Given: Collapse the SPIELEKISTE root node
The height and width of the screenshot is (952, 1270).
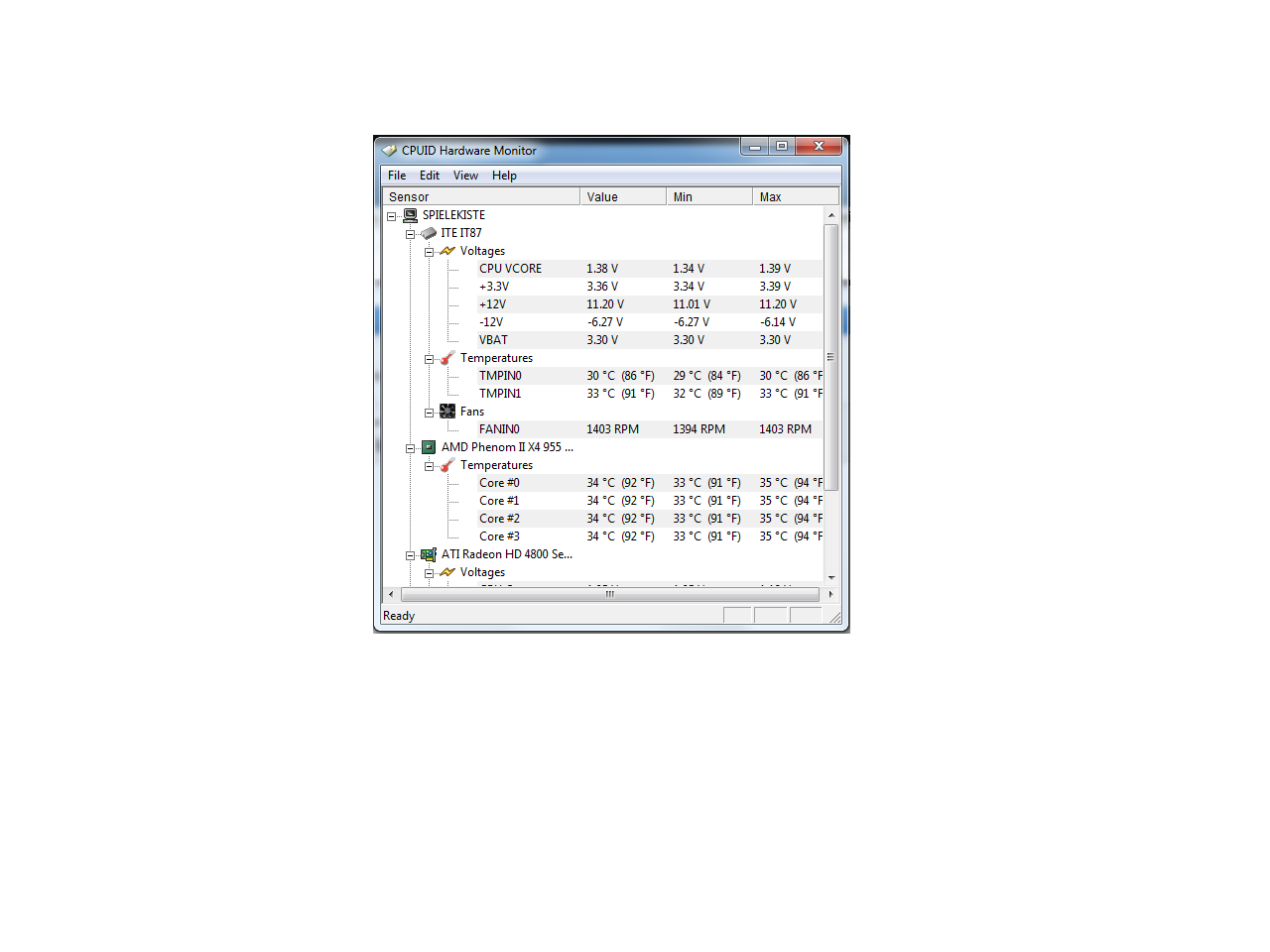Looking at the screenshot, I should 391,216.
